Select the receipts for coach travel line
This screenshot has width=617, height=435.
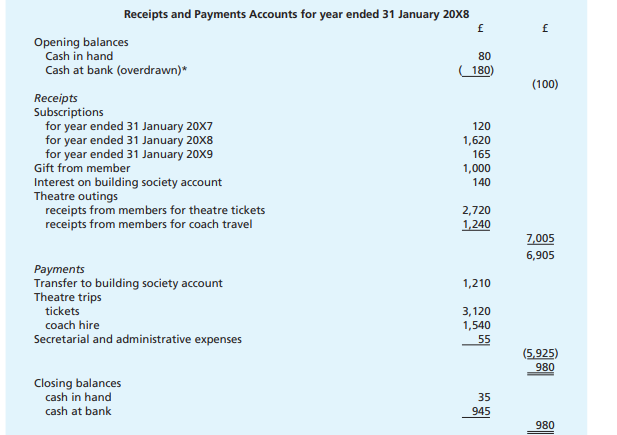point(149,224)
